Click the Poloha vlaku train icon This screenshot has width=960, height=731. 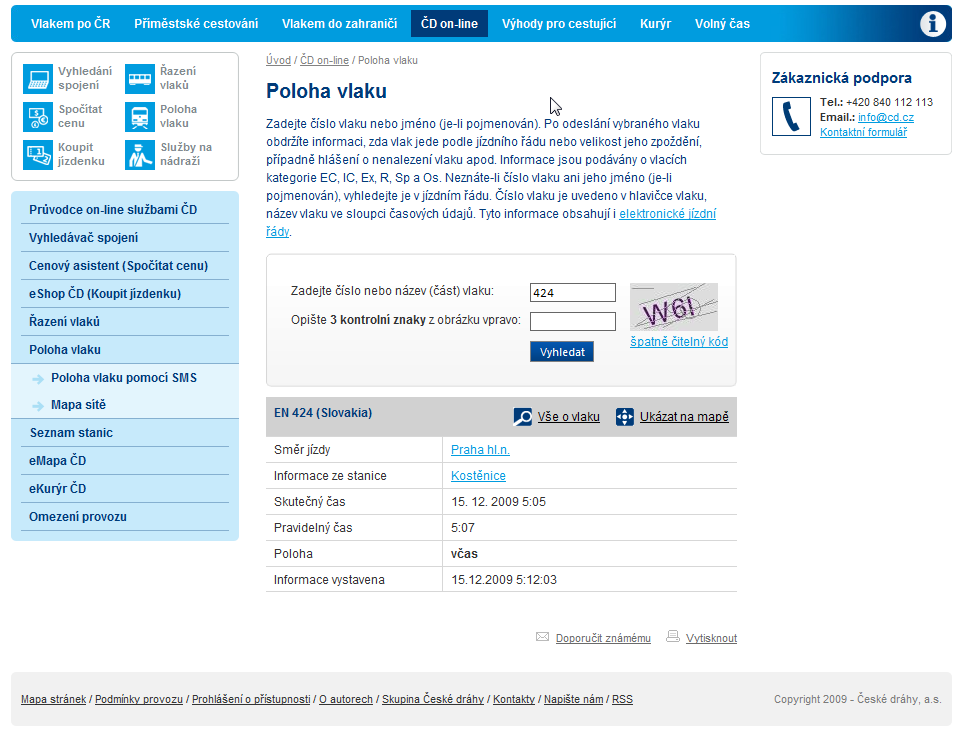[x=140, y=117]
